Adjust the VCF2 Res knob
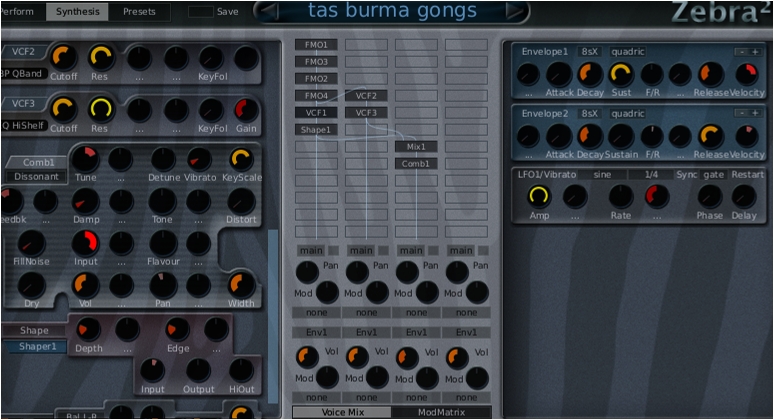 point(101,57)
